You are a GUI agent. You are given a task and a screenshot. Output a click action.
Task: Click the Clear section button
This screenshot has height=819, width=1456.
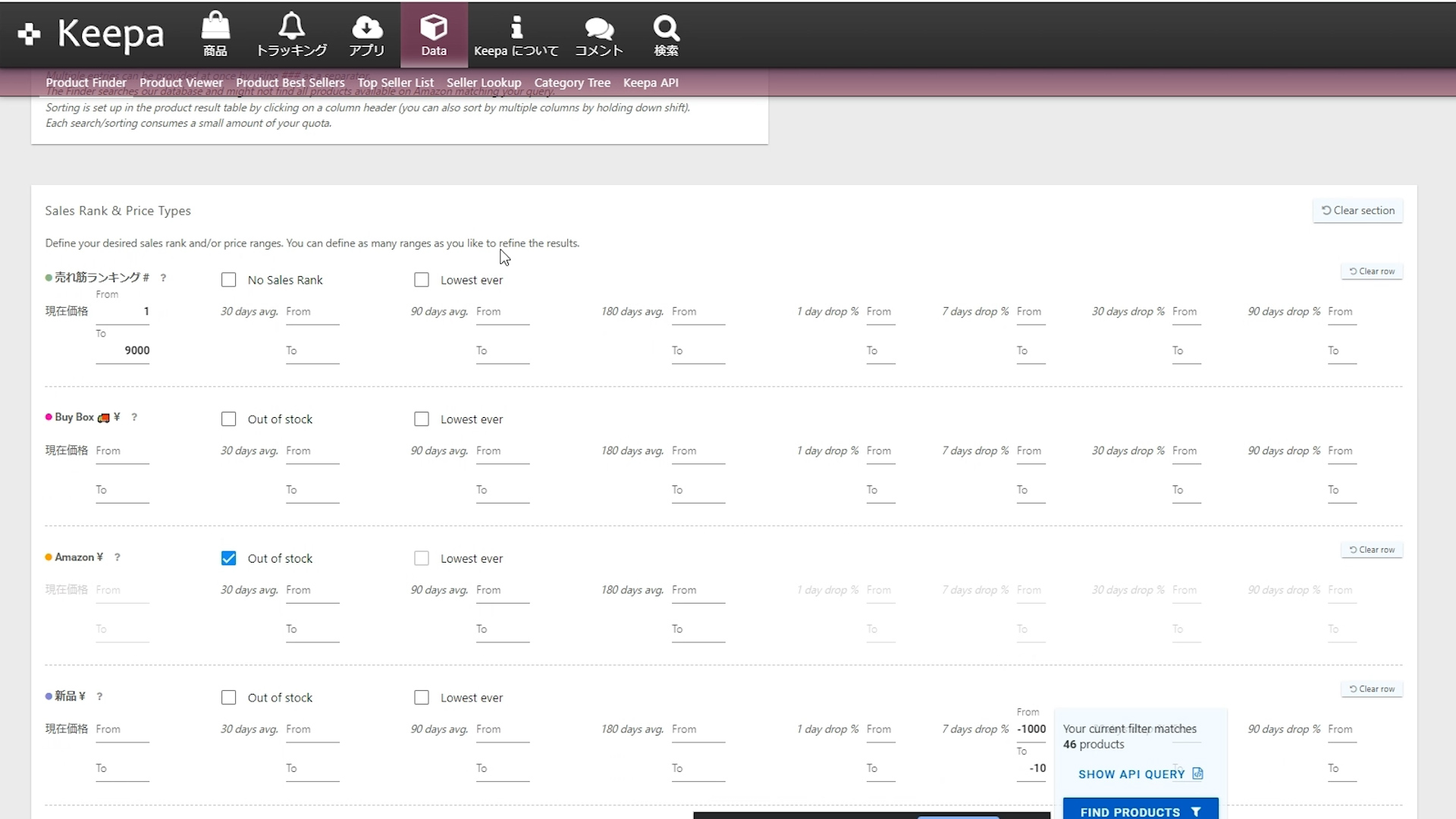tap(1357, 211)
